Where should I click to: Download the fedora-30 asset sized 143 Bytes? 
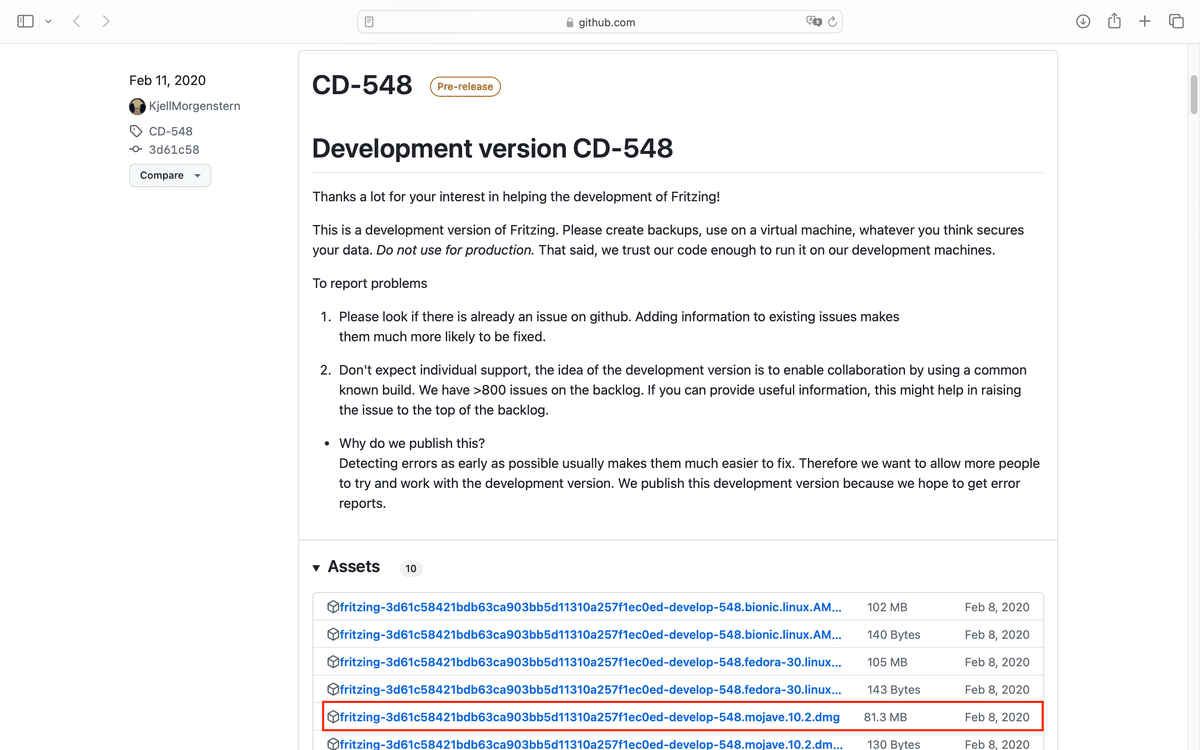(591, 689)
